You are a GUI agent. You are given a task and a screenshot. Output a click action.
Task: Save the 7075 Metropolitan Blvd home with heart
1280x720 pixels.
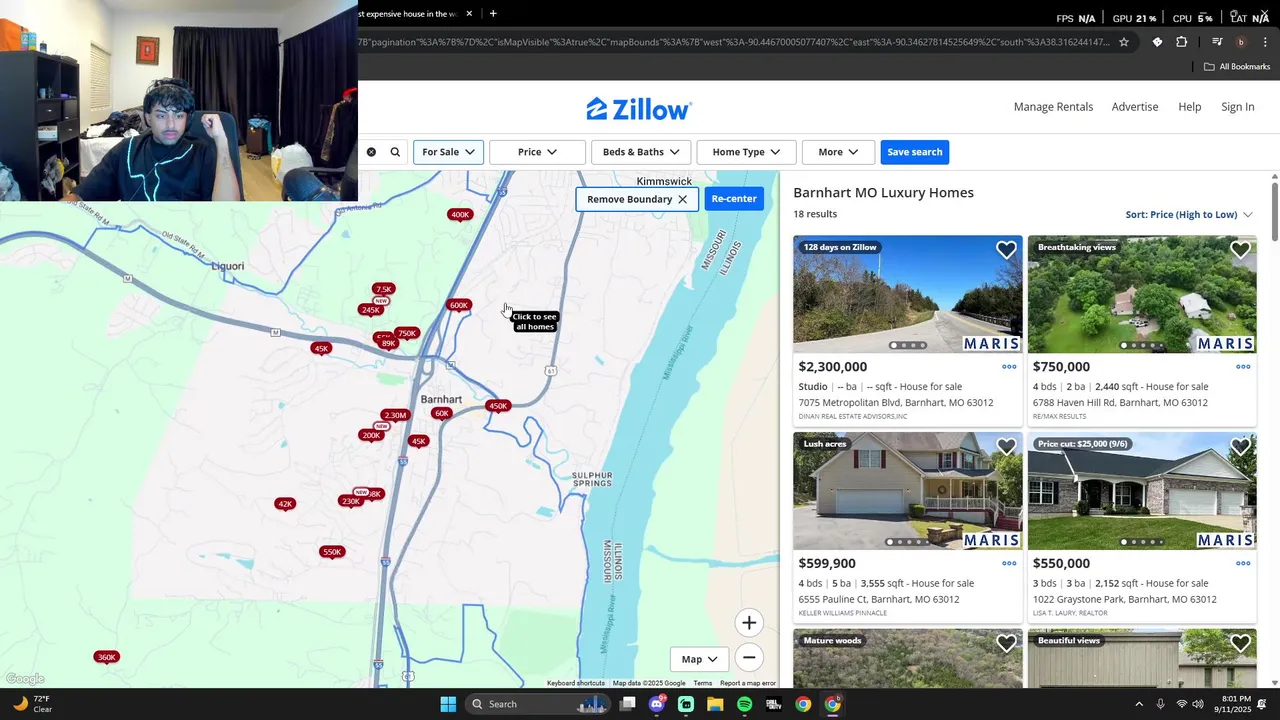1006,250
